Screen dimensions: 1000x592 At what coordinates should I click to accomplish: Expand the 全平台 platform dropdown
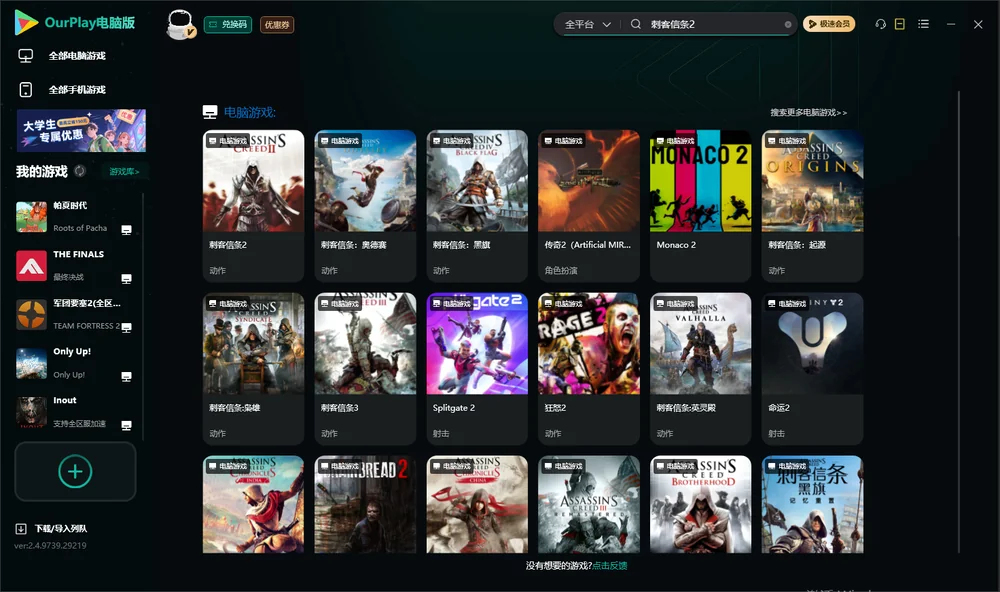click(588, 24)
